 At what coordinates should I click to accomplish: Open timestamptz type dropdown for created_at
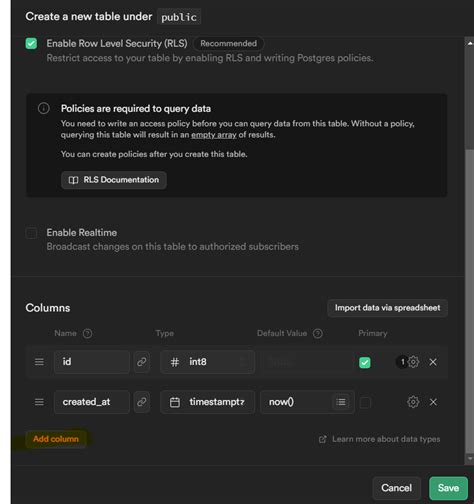207,402
